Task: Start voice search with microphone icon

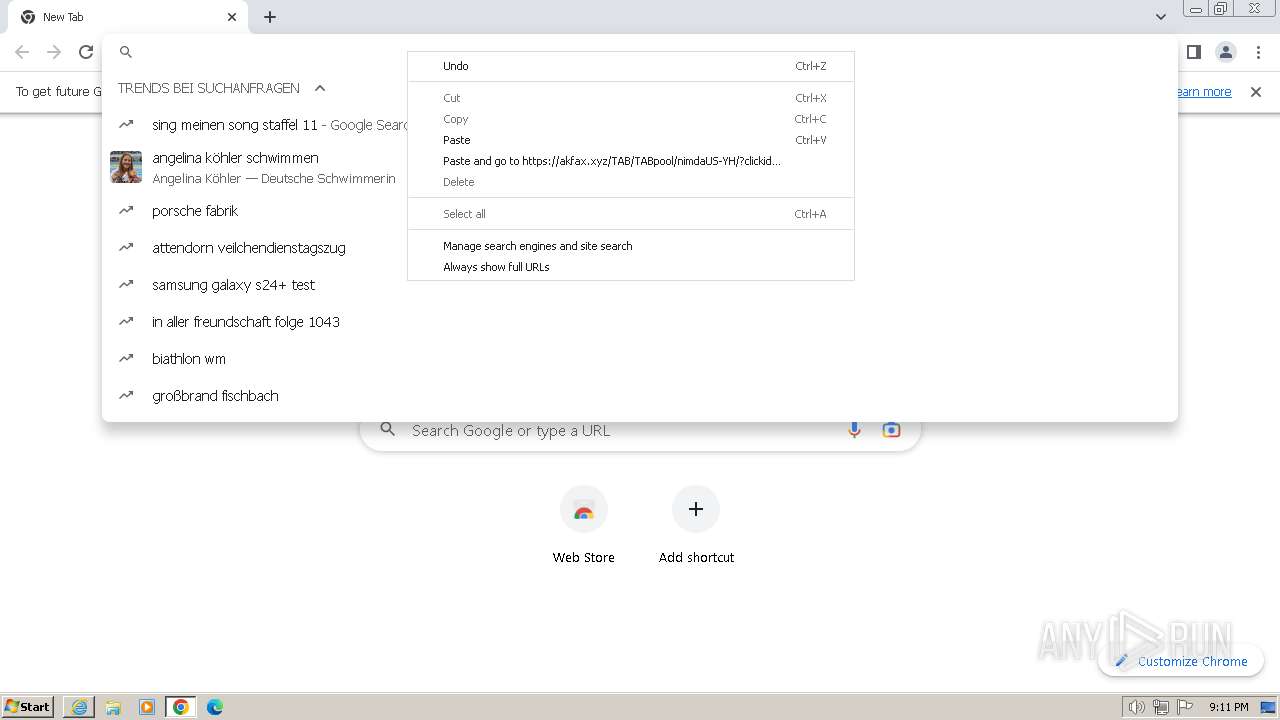Action: (x=854, y=430)
